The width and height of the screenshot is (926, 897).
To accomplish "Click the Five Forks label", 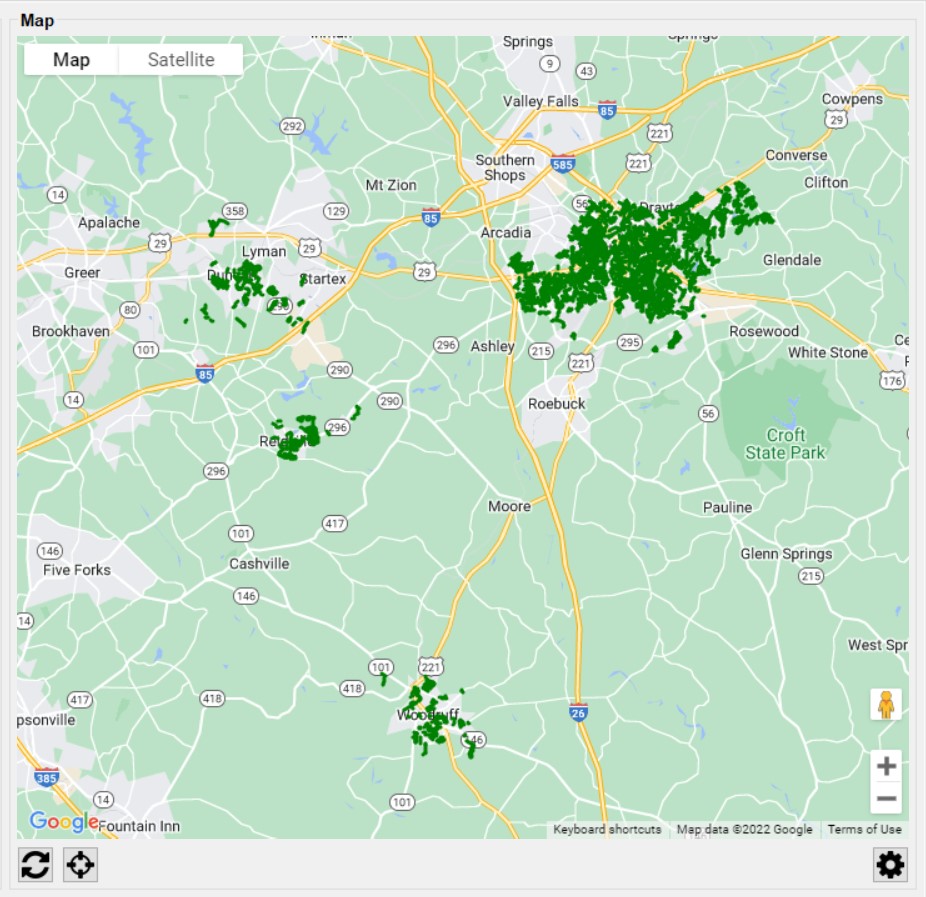I will [x=77, y=570].
